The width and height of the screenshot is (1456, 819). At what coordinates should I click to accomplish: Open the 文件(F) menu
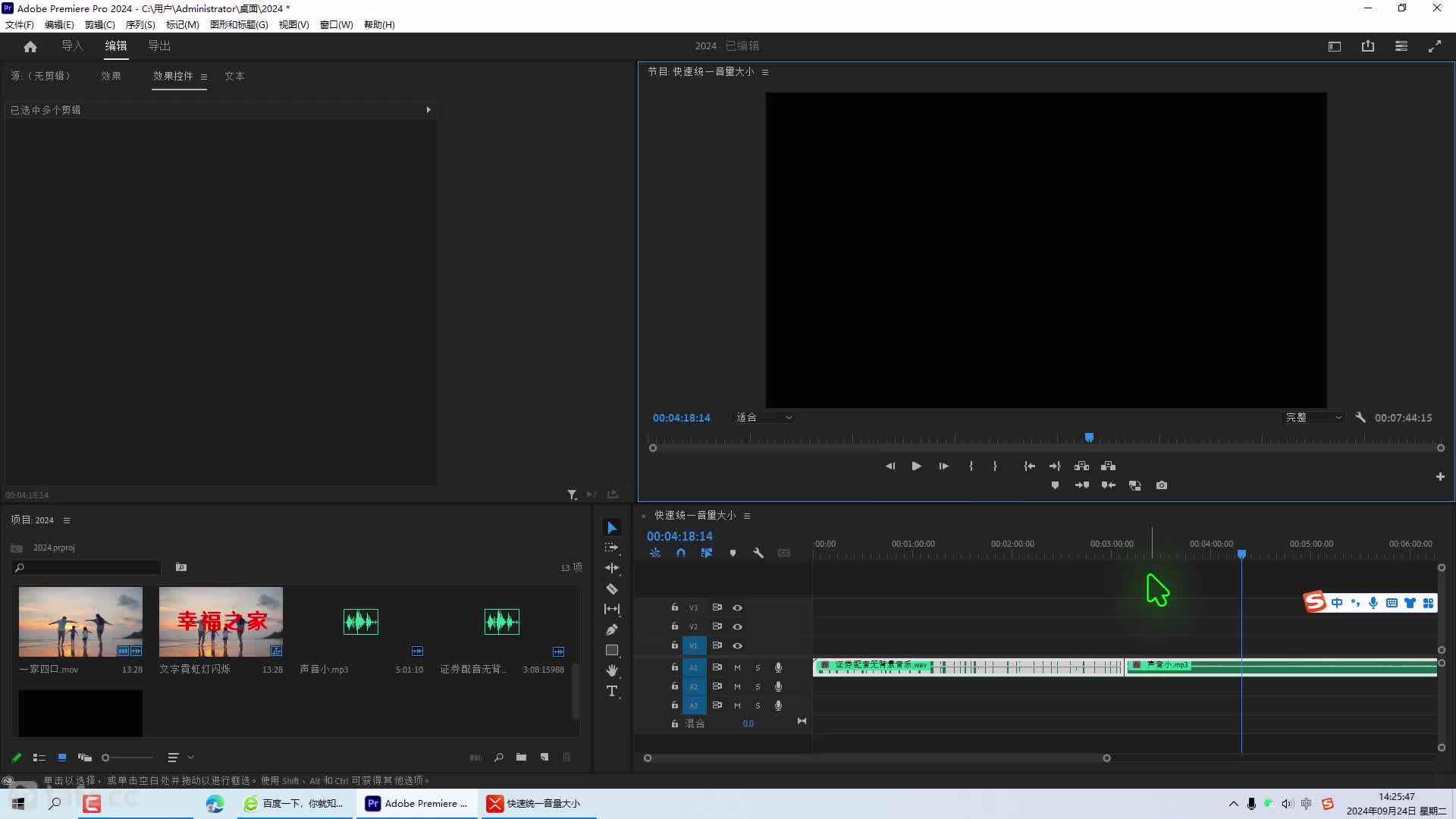20,24
